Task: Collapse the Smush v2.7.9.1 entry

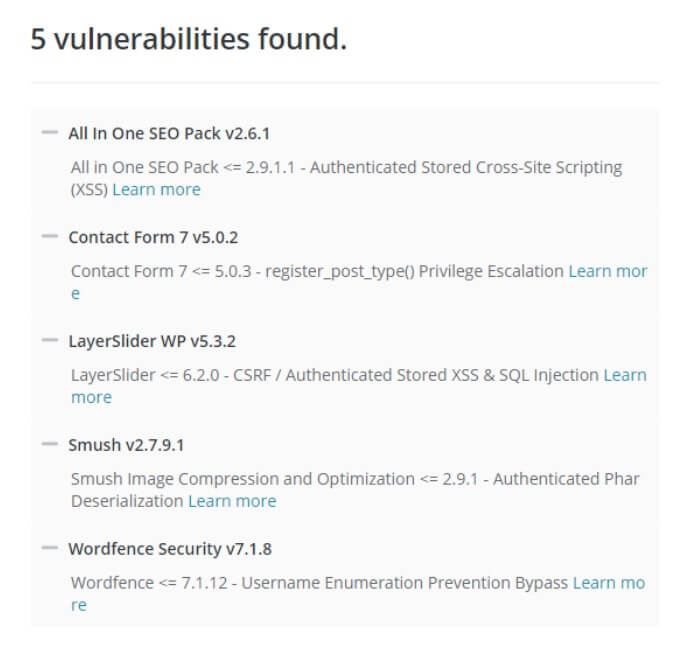Action: 50,444
